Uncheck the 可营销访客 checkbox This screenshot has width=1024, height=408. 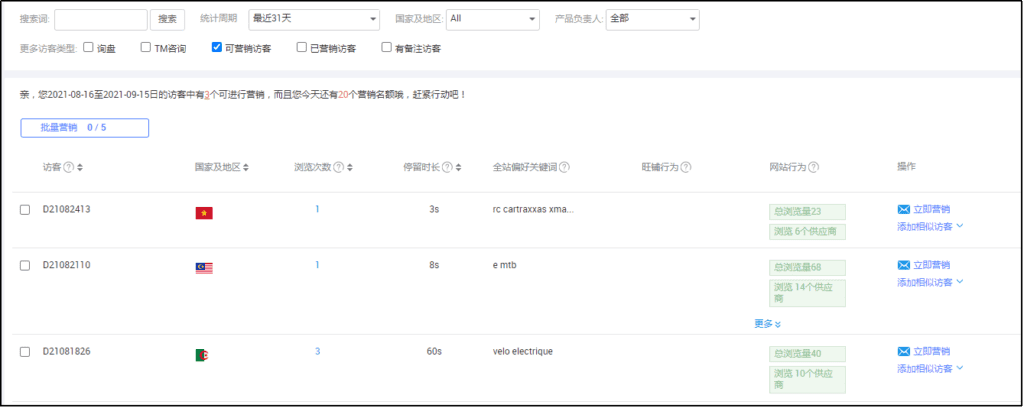[217, 47]
